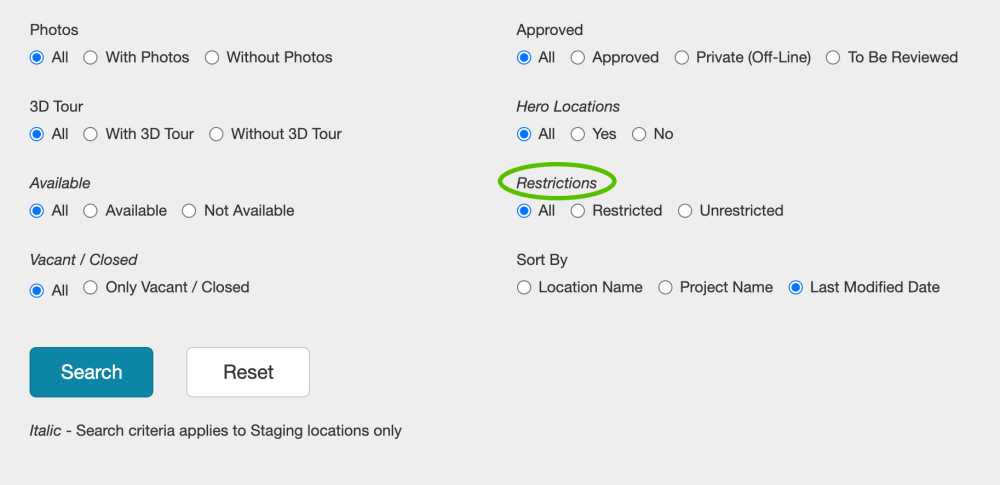Sort by Last Modified Date
This screenshot has width=1000, height=485.
pyautogui.click(x=796, y=288)
